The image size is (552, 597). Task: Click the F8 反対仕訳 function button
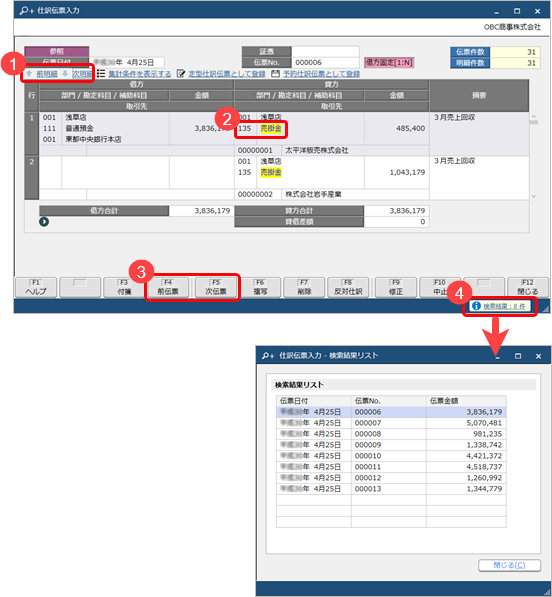coord(348,287)
